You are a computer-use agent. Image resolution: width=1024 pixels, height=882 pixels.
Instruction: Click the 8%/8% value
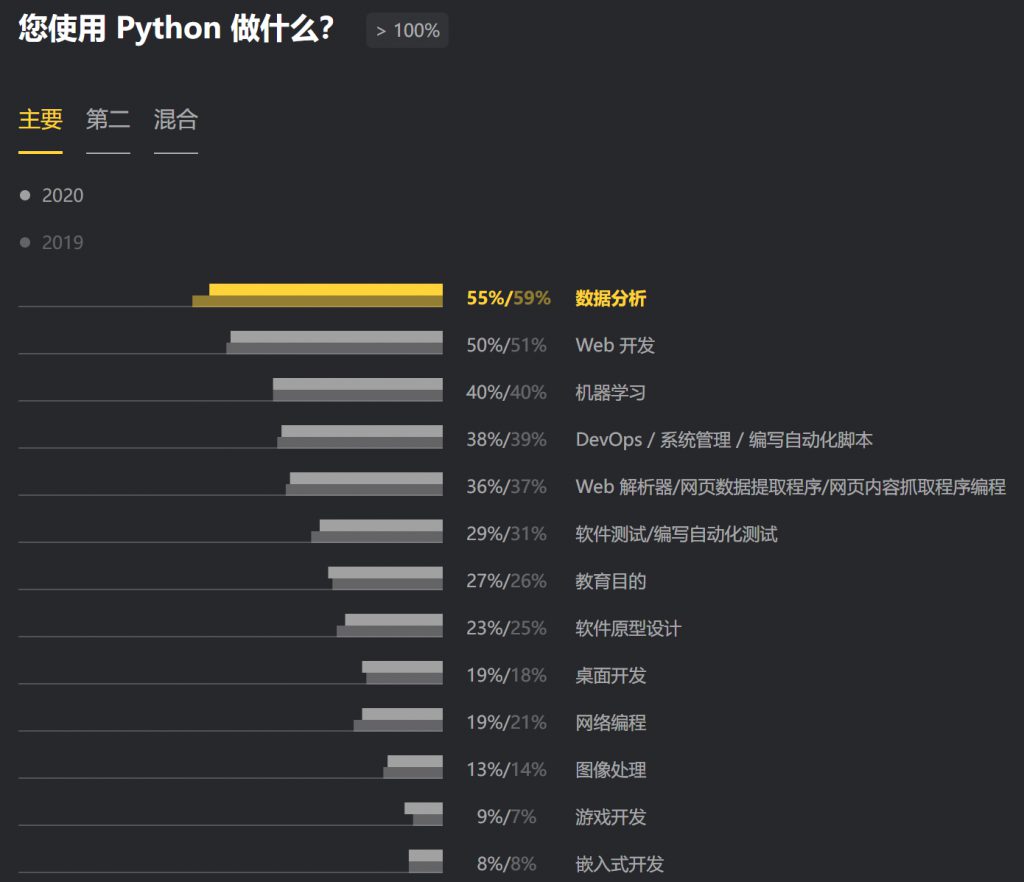[506, 864]
